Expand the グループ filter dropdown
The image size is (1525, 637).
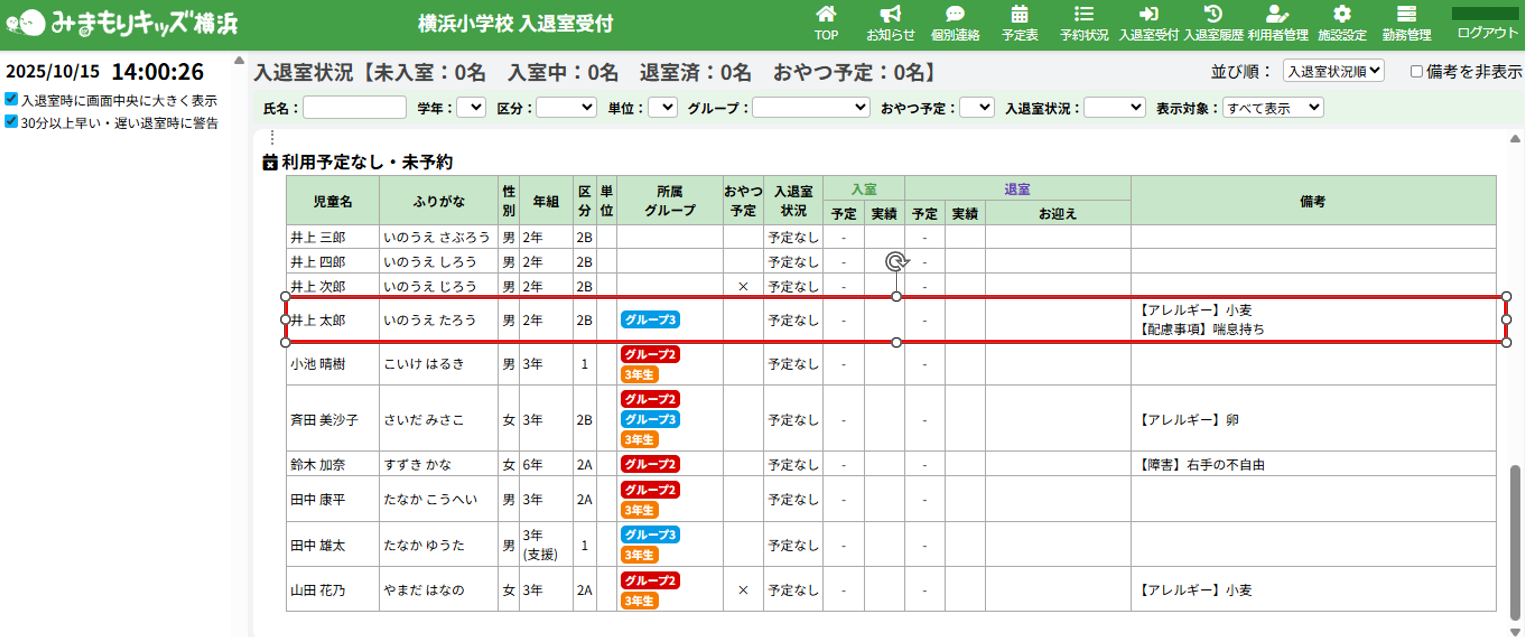[x=811, y=107]
